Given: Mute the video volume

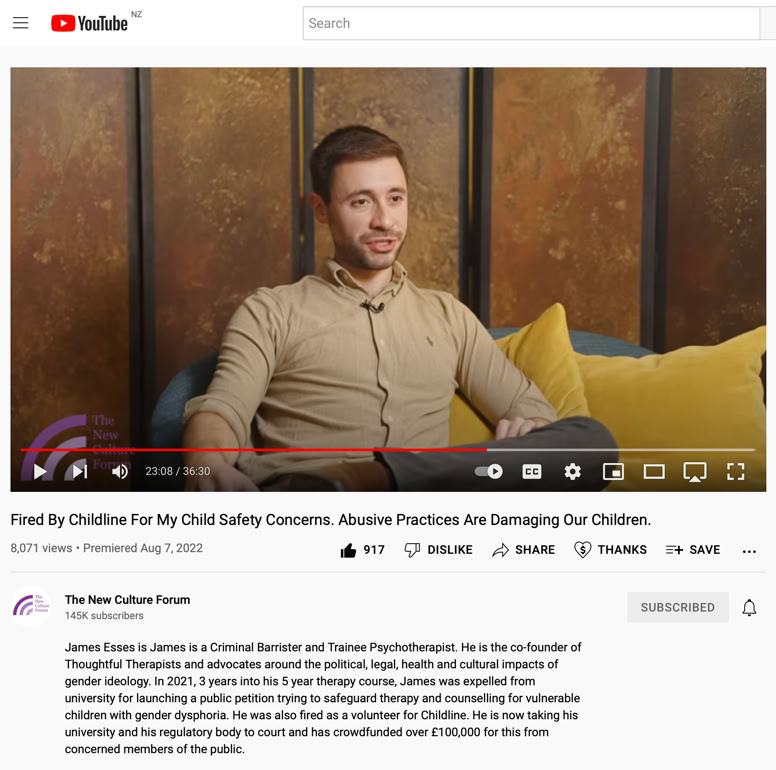Looking at the screenshot, I should [120, 472].
